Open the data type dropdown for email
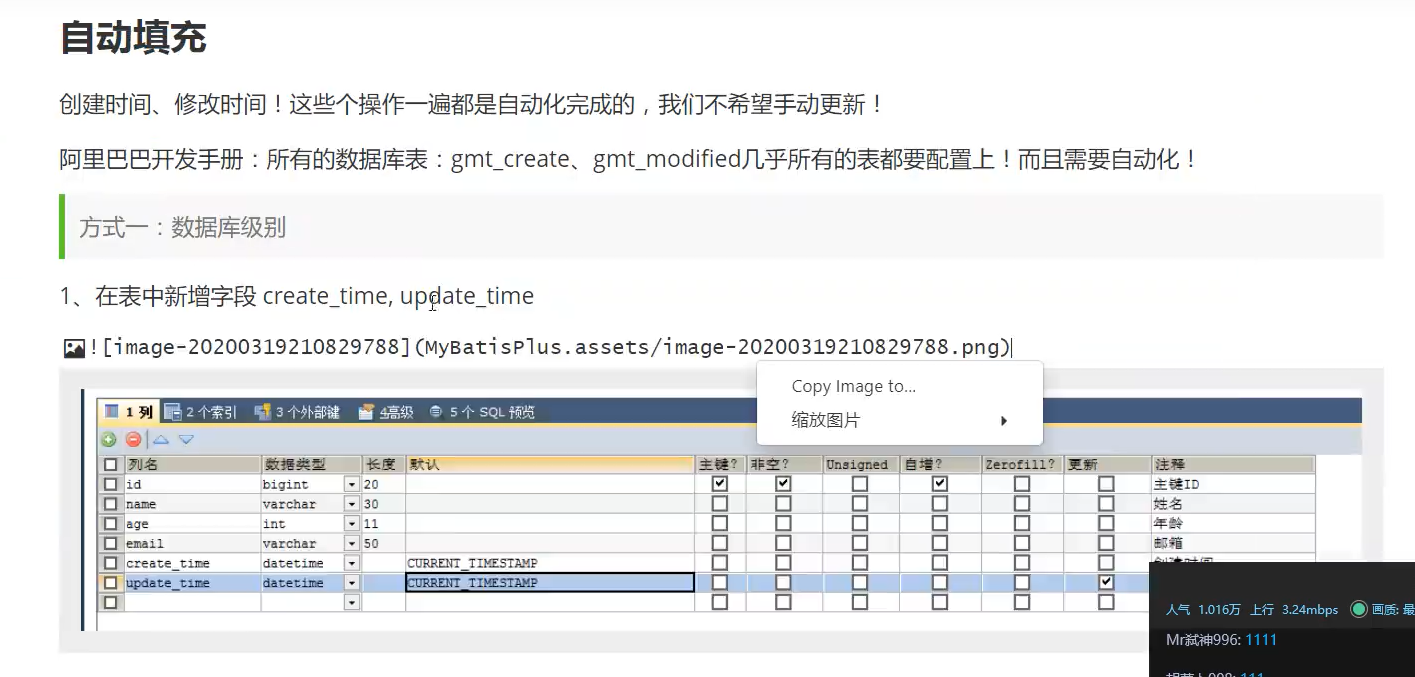 click(351, 543)
